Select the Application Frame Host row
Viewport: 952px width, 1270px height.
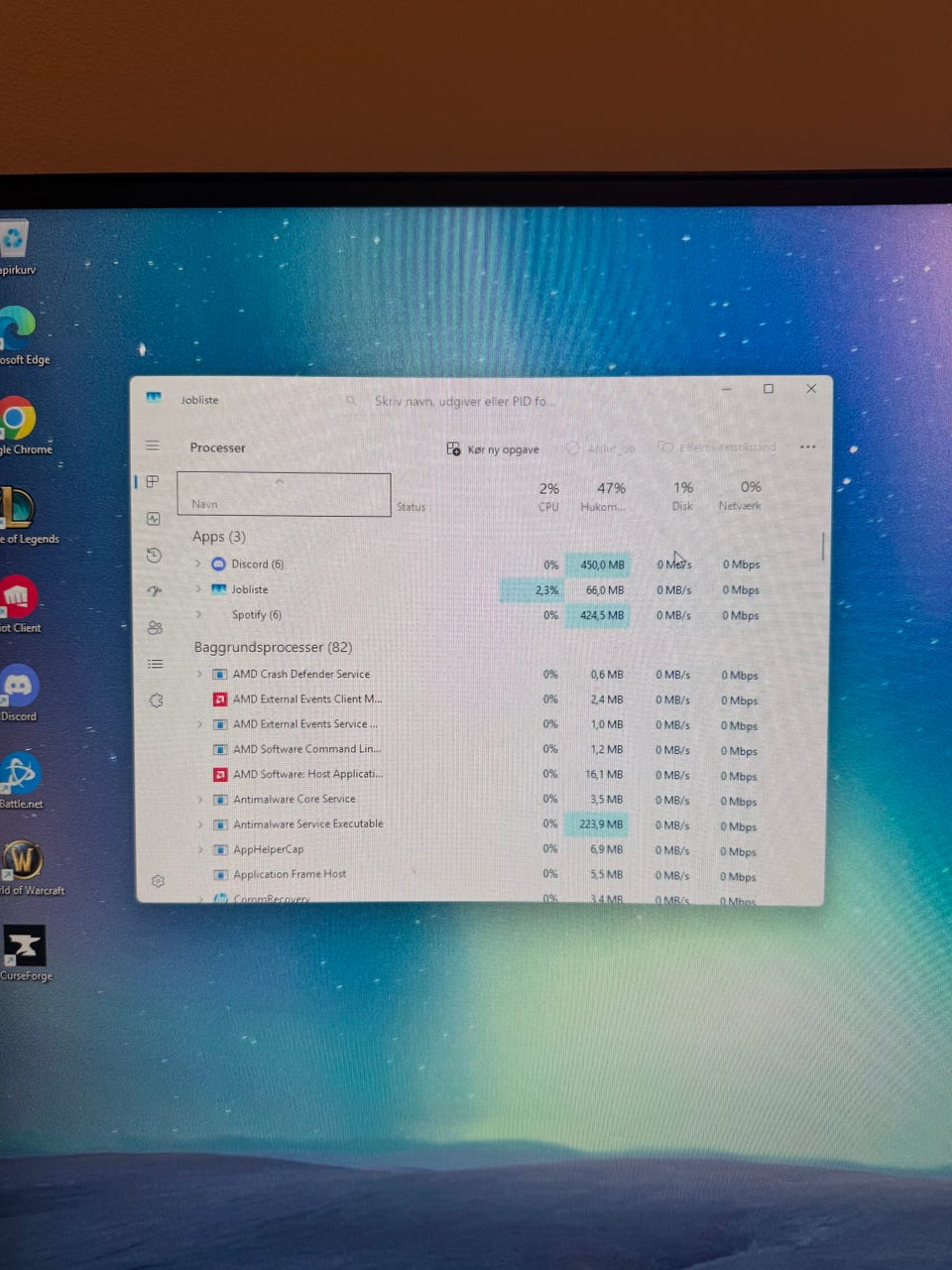click(480, 874)
